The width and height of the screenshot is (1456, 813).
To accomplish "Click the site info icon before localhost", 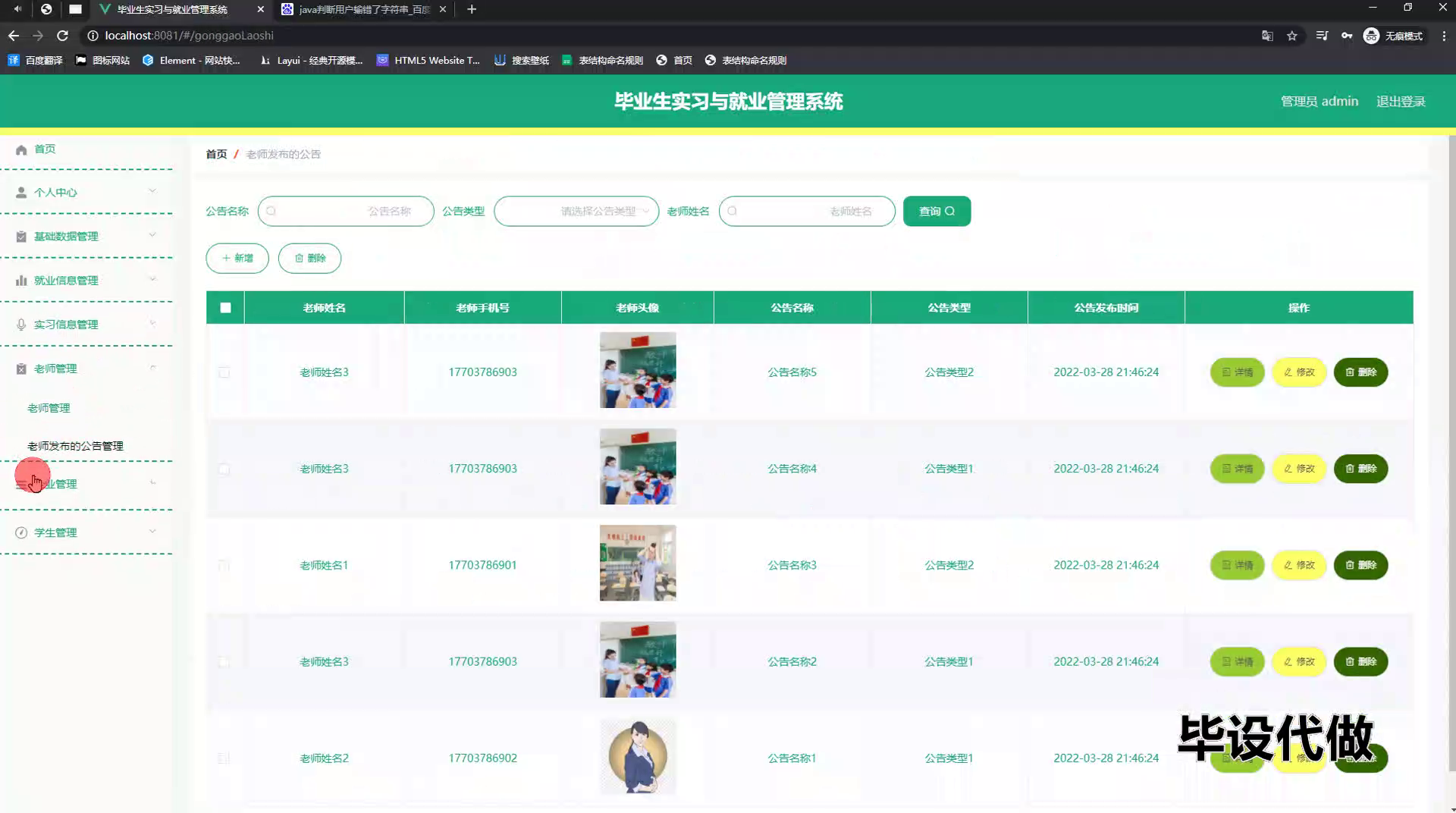I will (93, 36).
